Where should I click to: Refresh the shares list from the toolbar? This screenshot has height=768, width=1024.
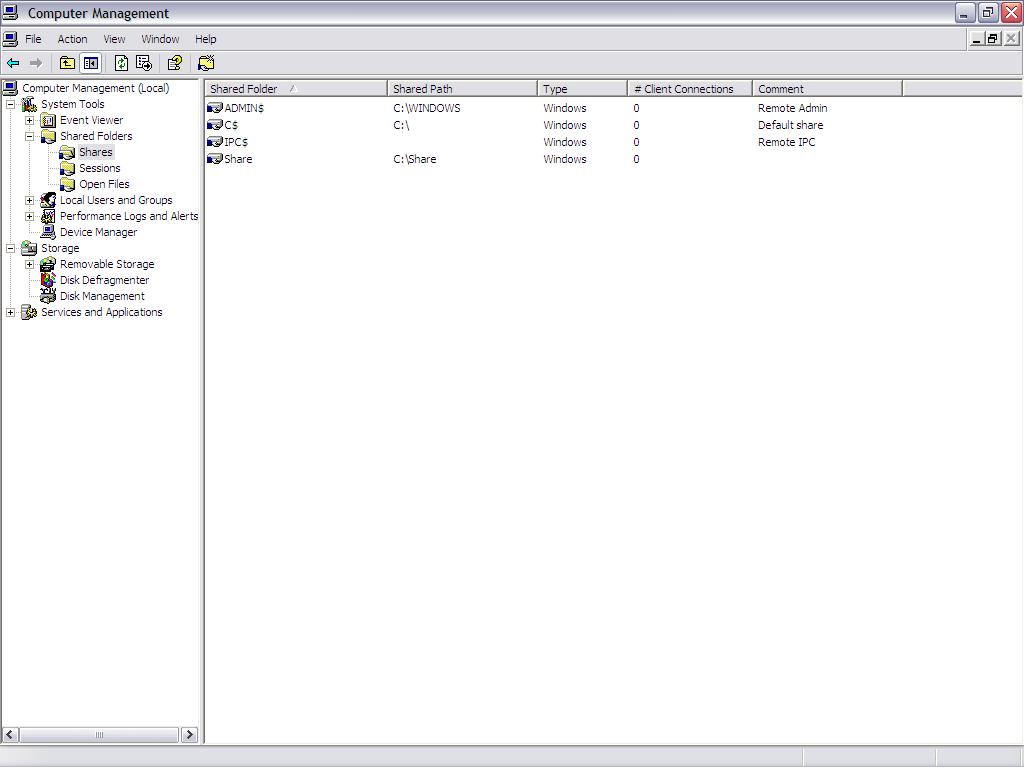coord(121,63)
